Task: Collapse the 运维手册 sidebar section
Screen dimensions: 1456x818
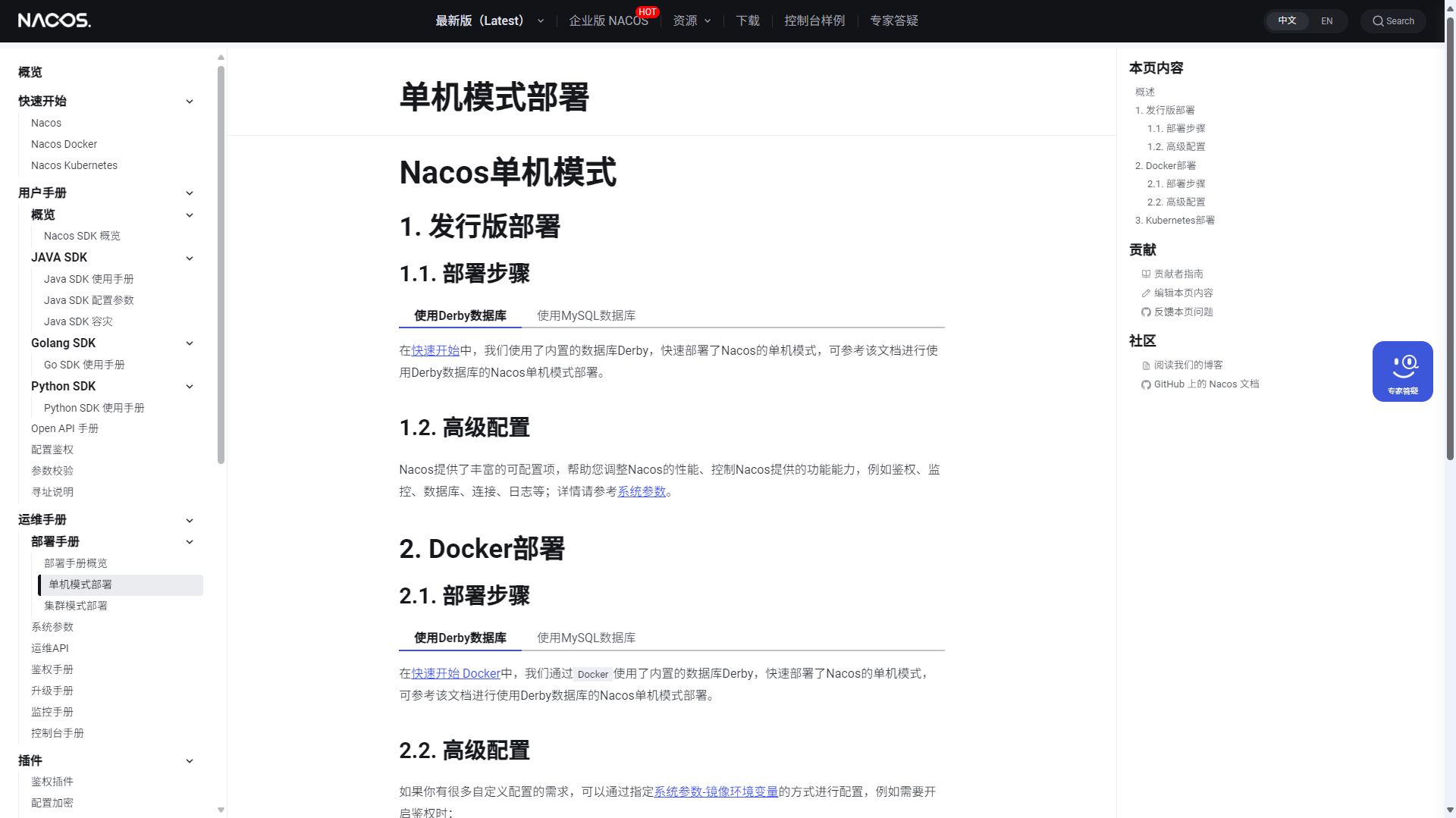Action: [190, 521]
